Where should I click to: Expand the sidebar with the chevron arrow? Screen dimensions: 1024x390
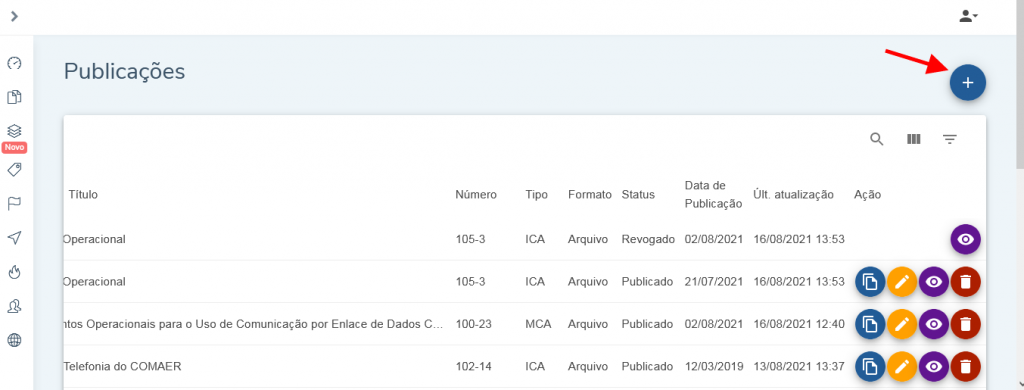coord(14,16)
